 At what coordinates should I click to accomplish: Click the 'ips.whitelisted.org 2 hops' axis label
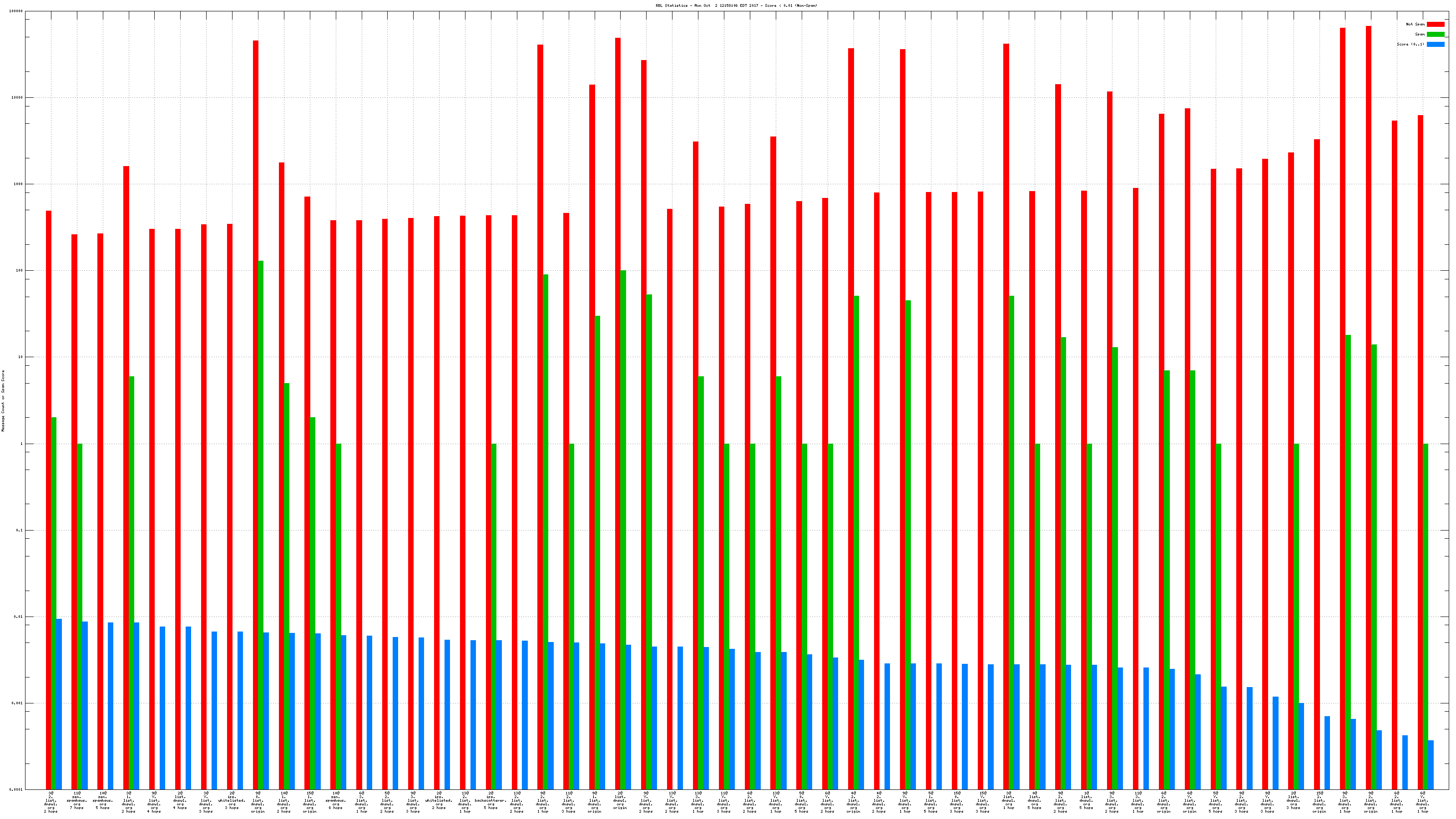439,800
